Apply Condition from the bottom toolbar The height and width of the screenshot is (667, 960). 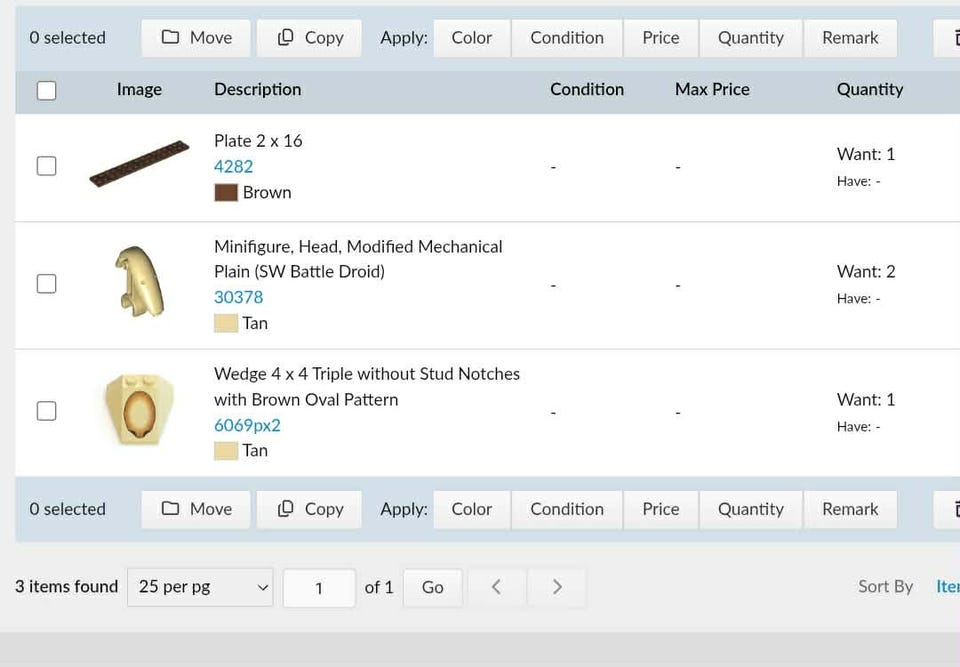pos(567,509)
